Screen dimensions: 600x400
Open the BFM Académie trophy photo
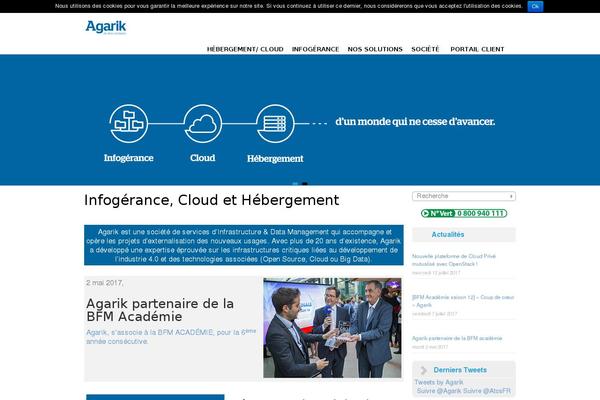pyautogui.click(x=332, y=328)
